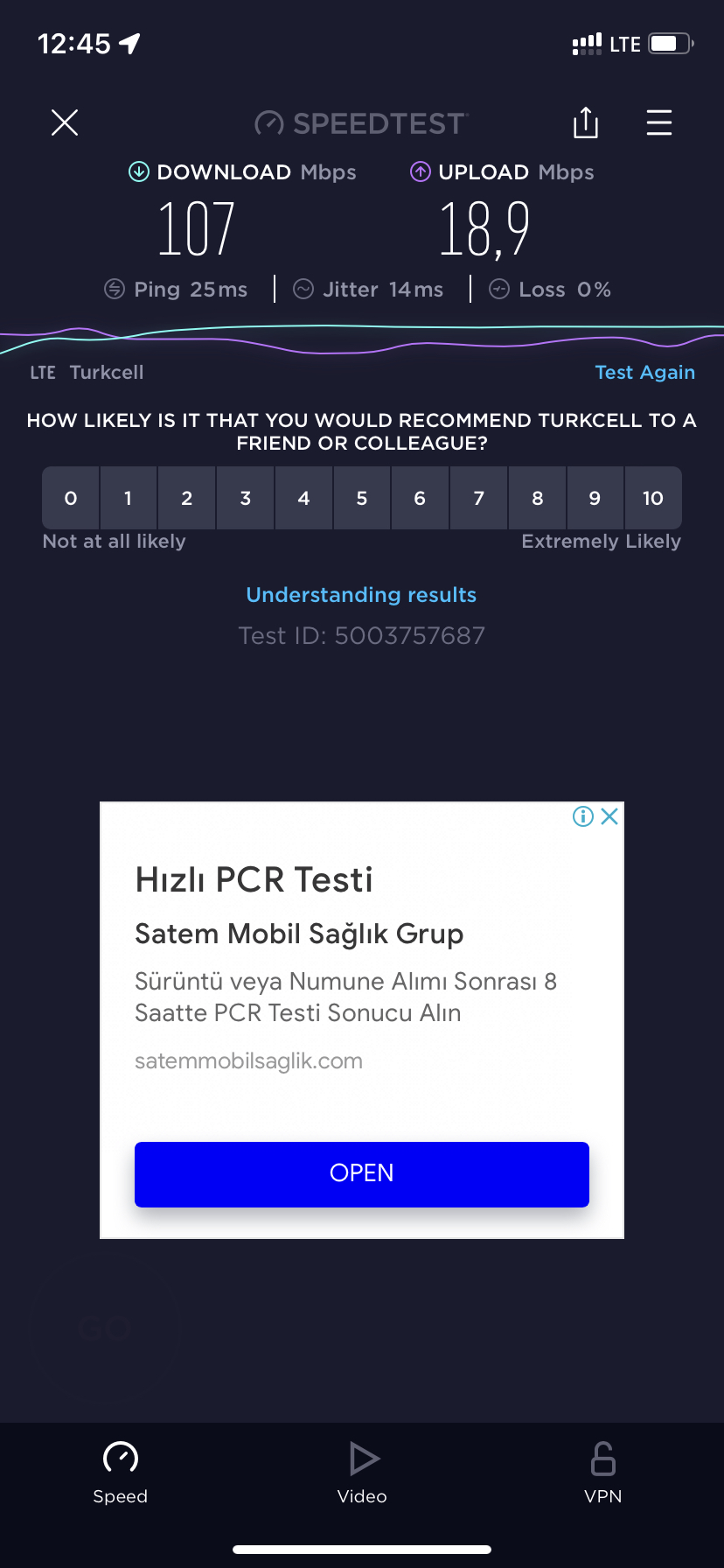Switch to the VPN tab
The width and height of the screenshot is (724, 1568).
pyautogui.click(x=603, y=1473)
